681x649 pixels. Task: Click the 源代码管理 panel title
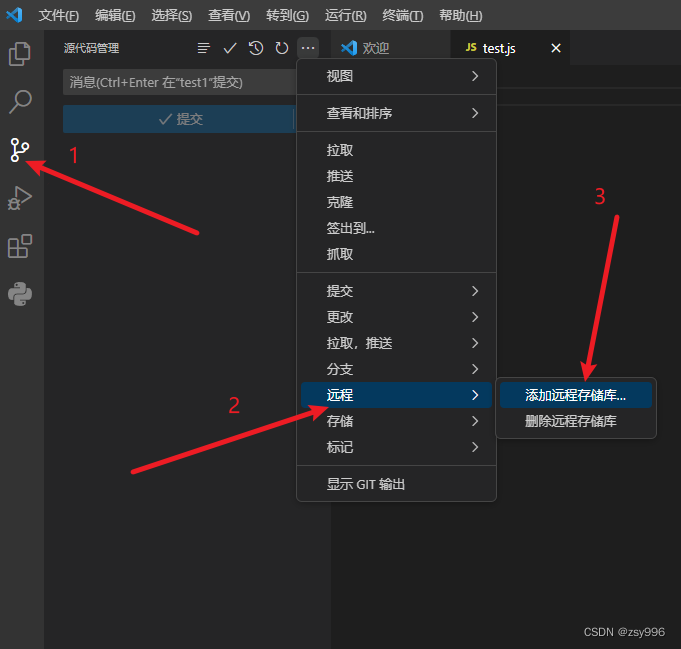pos(91,48)
